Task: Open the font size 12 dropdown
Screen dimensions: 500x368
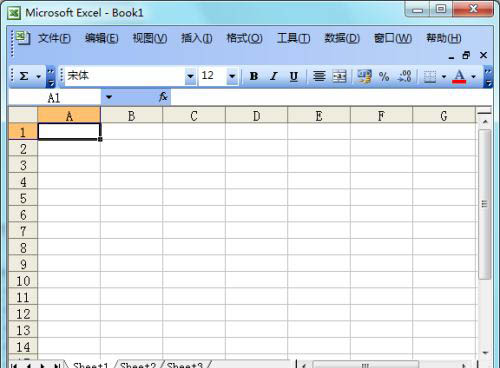Action: (x=232, y=76)
